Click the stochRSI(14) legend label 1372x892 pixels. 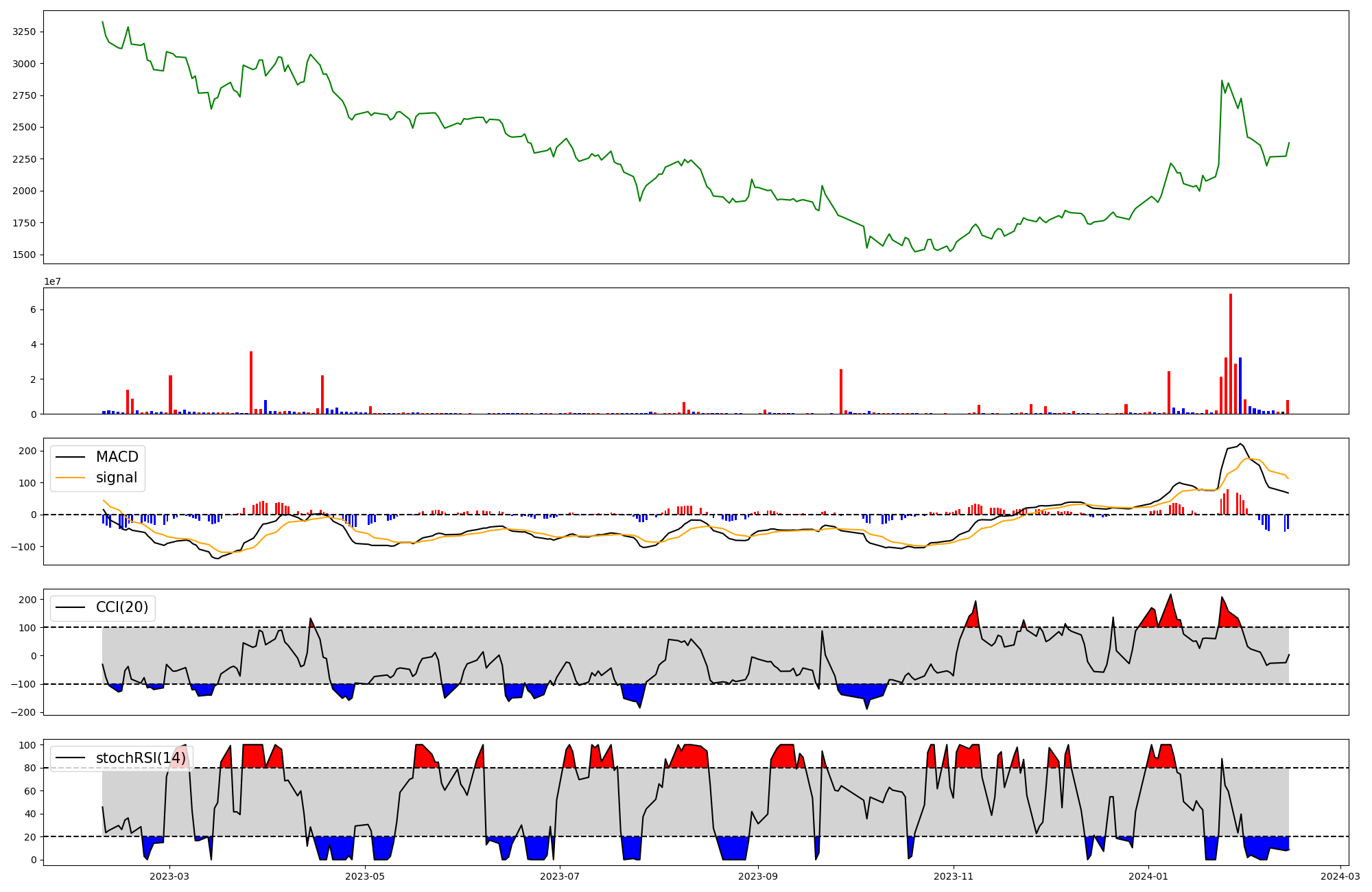[x=141, y=758]
